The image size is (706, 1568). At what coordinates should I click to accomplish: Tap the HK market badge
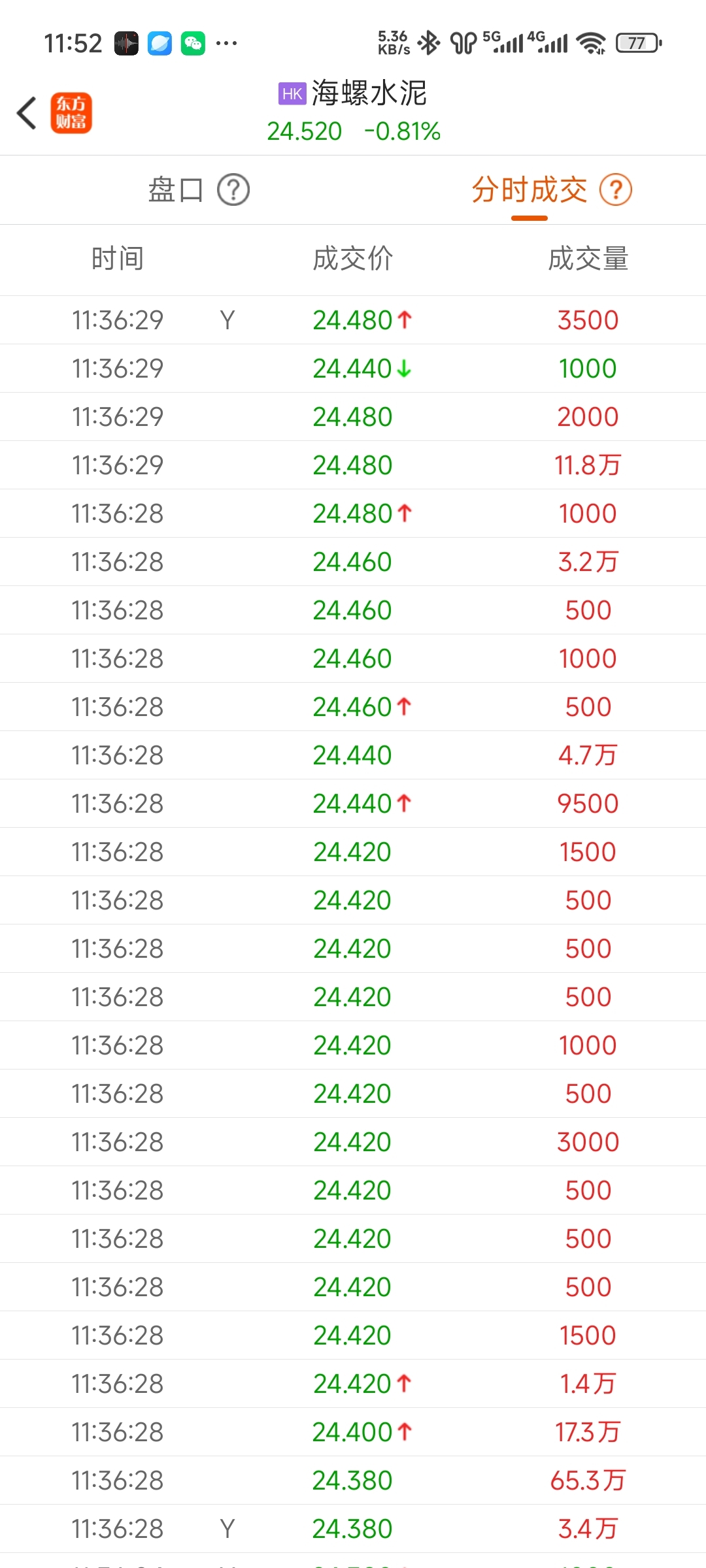(x=292, y=93)
